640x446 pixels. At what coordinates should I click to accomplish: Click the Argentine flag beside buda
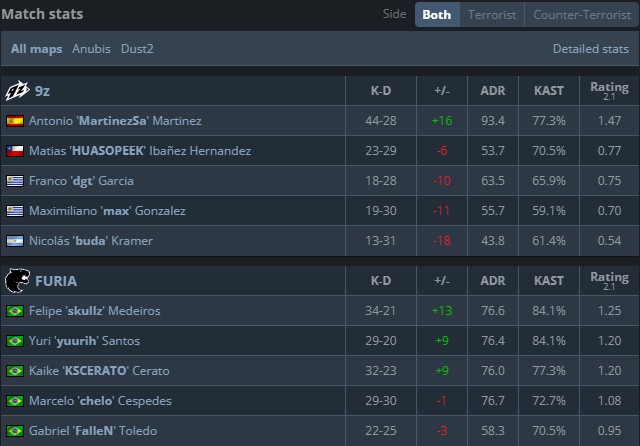point(15,241)
